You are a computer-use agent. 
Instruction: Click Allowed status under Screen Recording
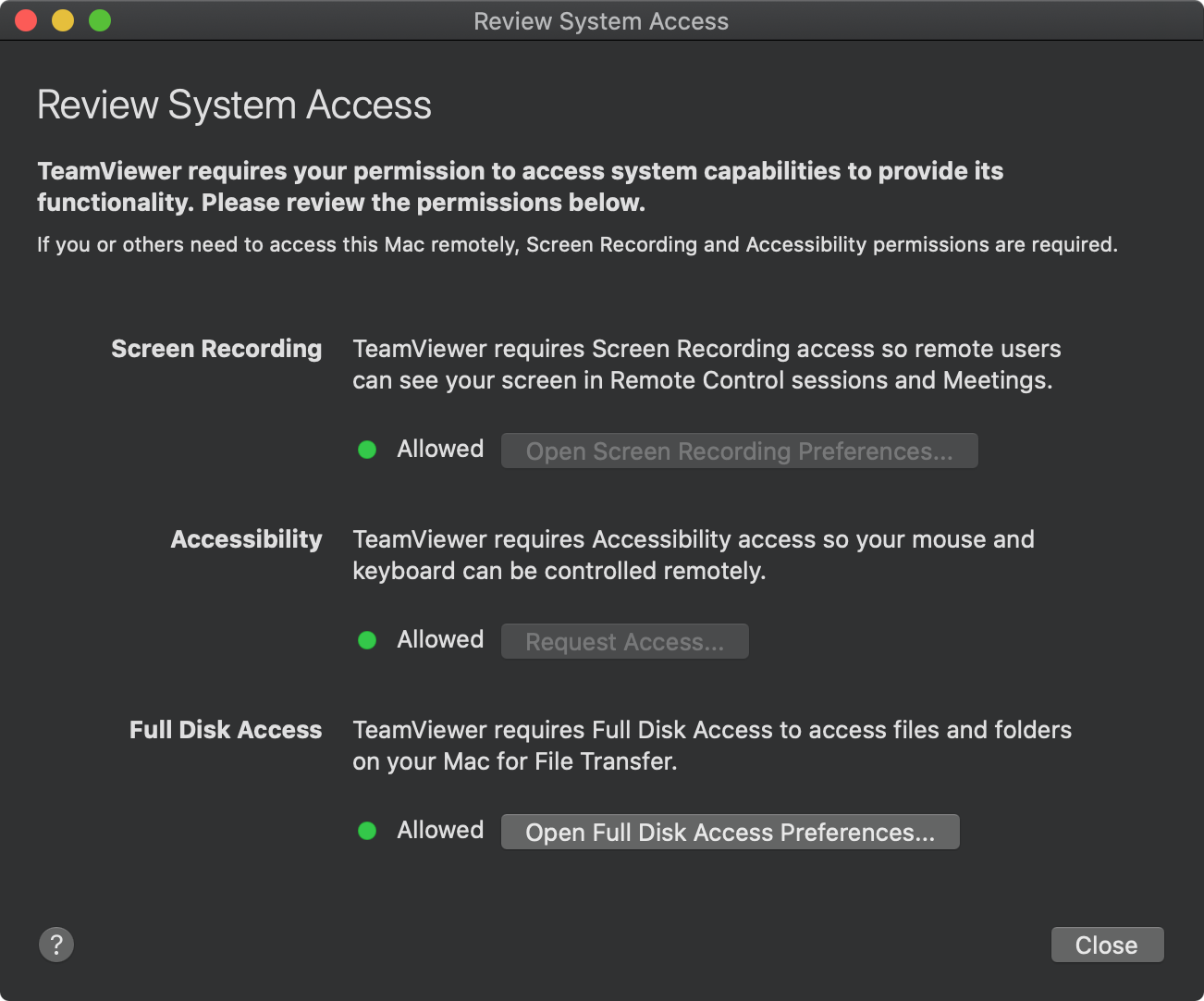(440, 449)
